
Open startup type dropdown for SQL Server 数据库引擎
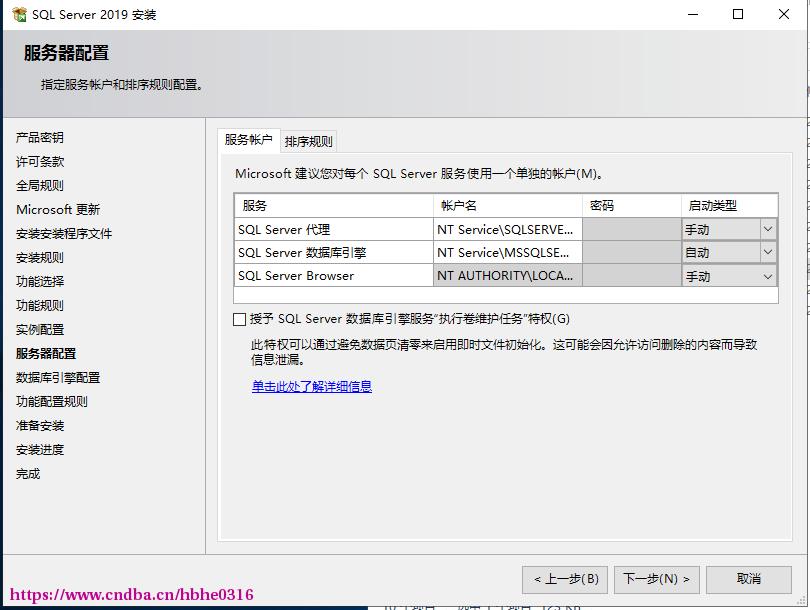[768, 253]
